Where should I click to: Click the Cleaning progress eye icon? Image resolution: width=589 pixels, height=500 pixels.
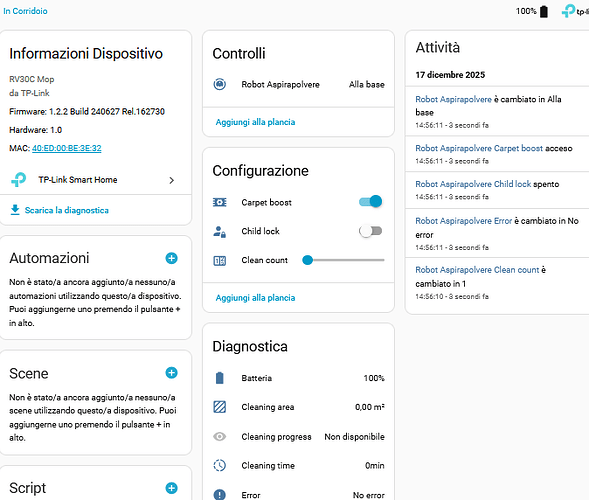pos(220,437)
